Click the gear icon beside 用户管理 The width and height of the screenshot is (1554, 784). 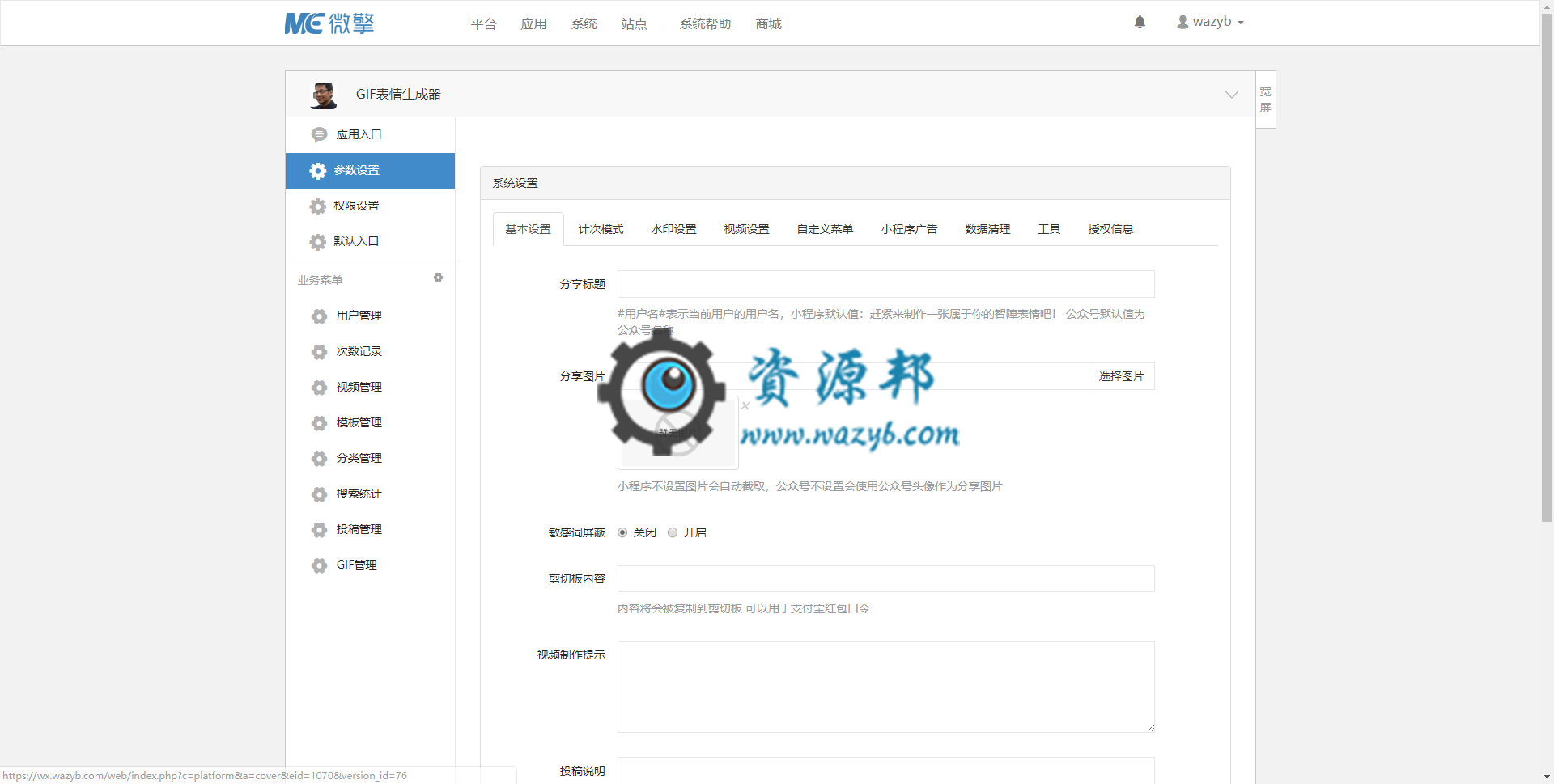point(319,316)
